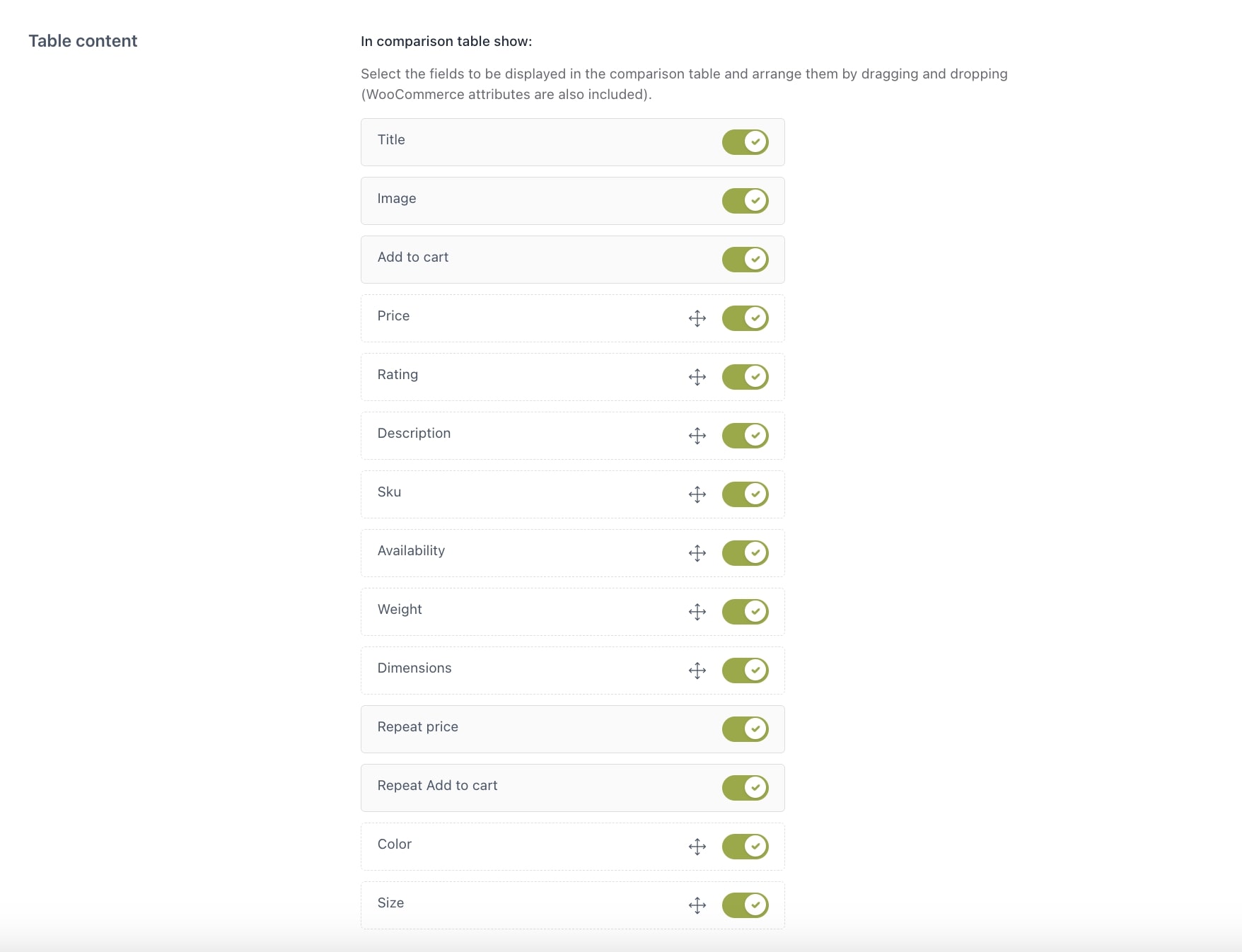This screenshot has height=952, width=1242.
Task: Click the Sku row move handle
Action: click(x=697, y=494)
